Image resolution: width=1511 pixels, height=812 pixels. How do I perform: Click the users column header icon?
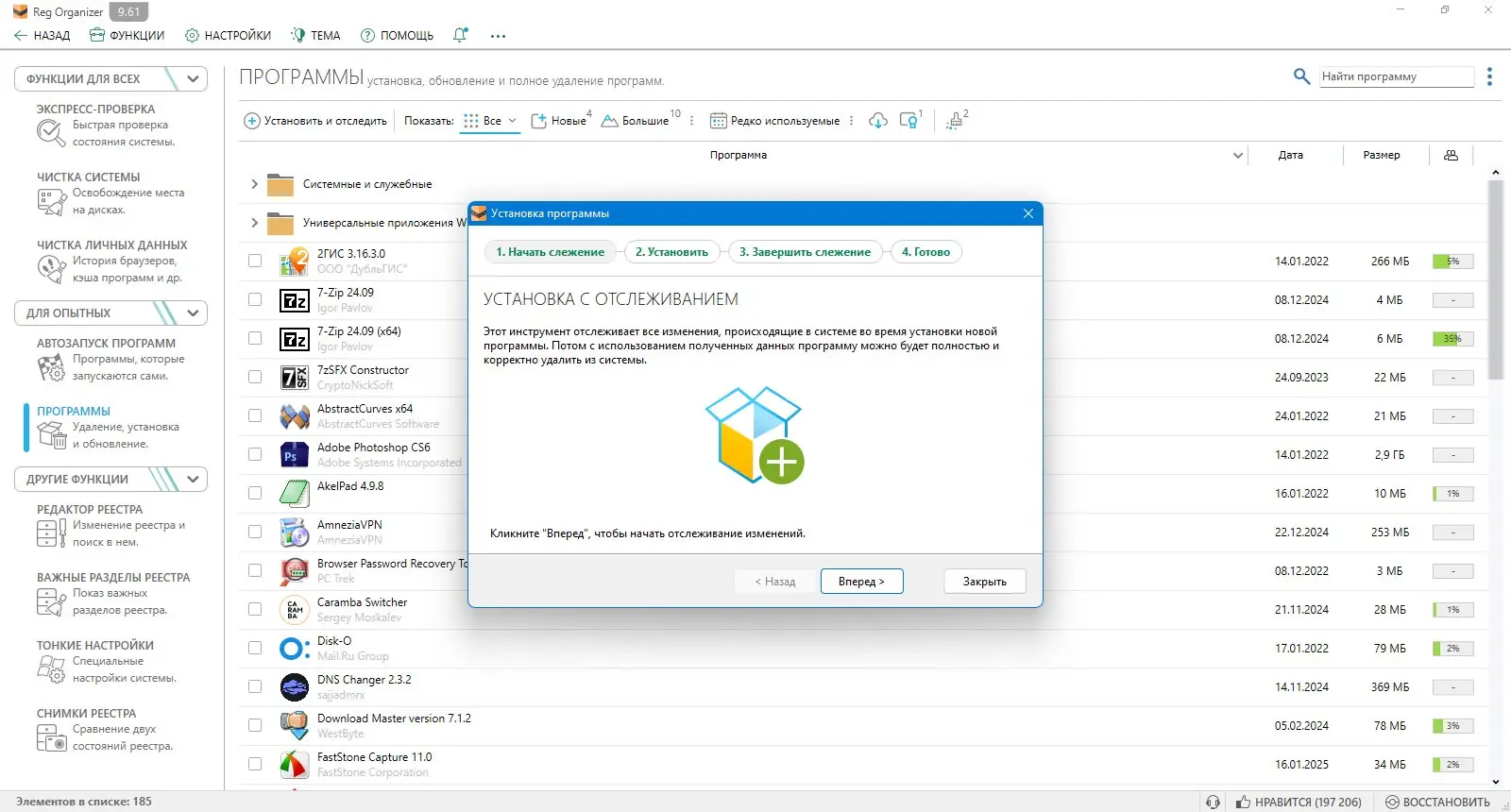(x=1452, y=155)
